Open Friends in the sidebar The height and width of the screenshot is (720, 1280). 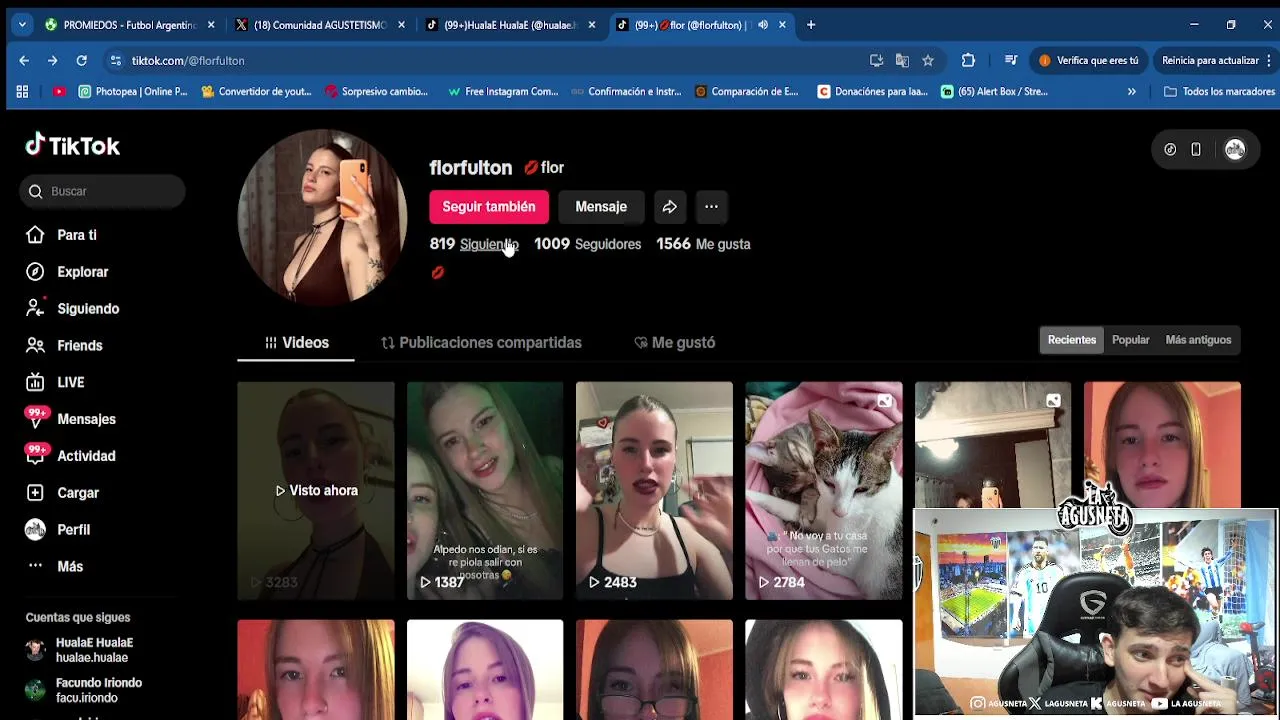click(64, 346)
